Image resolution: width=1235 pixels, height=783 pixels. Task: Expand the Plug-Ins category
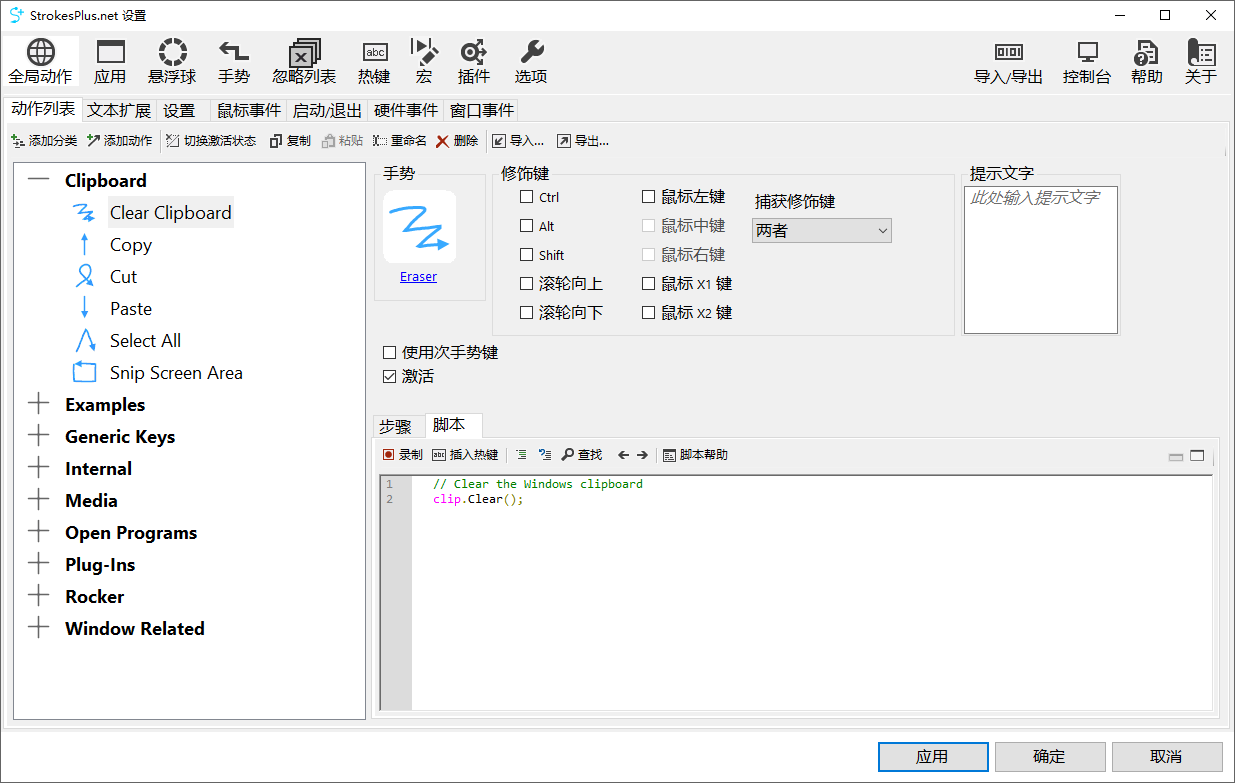click(x=38, y=564)
